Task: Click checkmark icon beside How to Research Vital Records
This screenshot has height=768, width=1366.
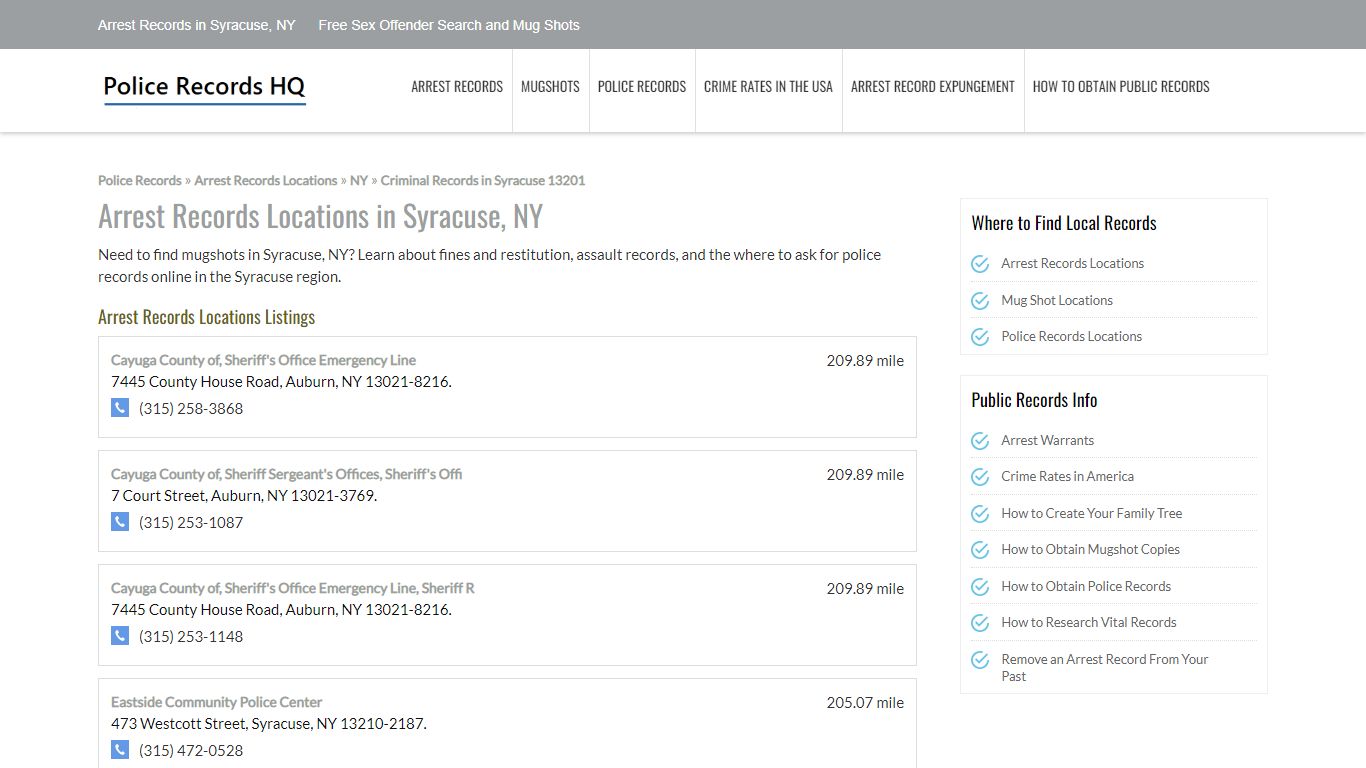Action: point(980,623)
